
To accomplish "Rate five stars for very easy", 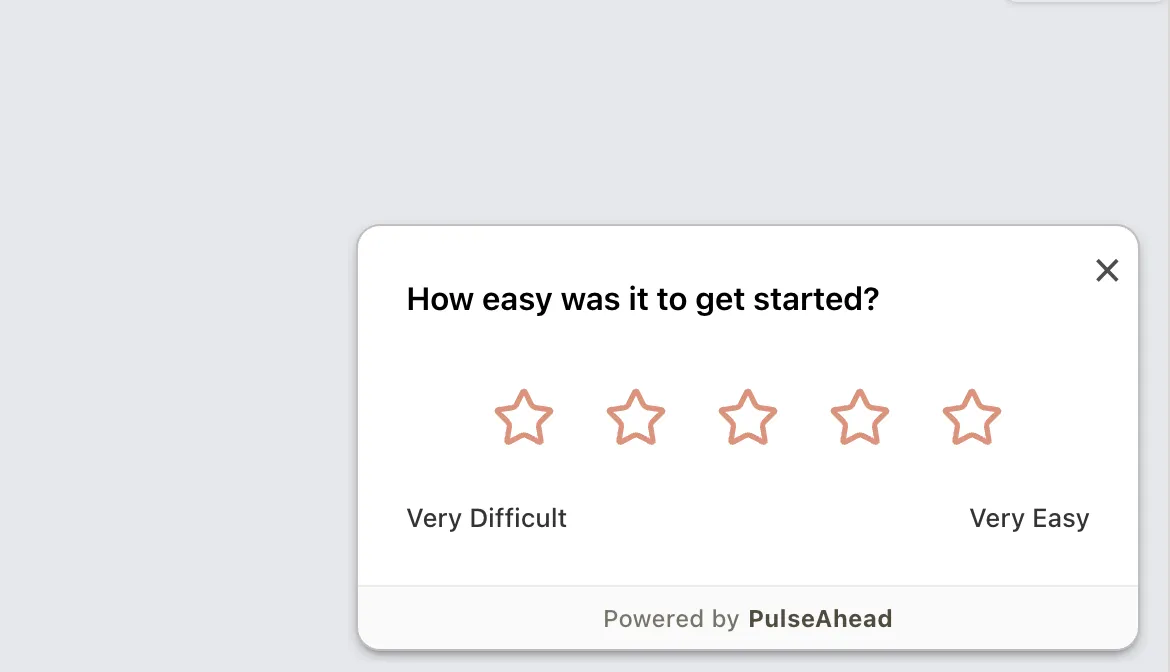I will (x=972, y=418).
